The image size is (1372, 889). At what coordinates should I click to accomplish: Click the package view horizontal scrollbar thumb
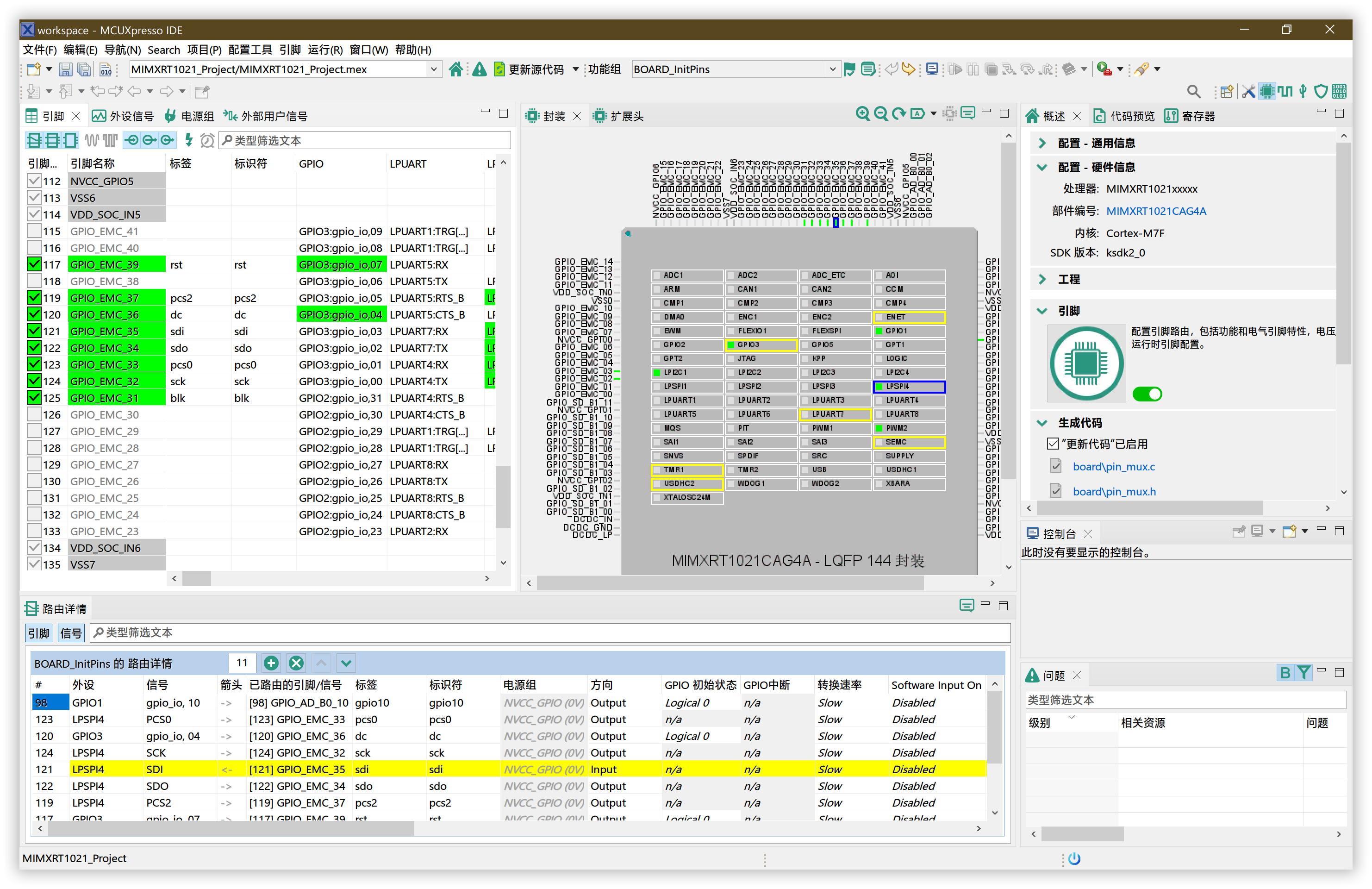pyautogui.click(x=730, y=583)
